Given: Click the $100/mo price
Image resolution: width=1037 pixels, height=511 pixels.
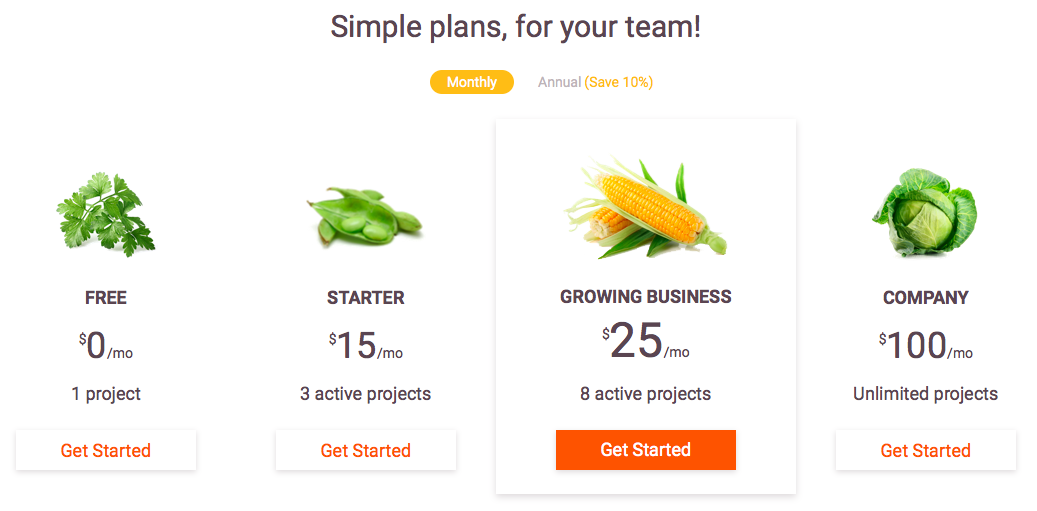Looking at the screenshot, I should click(925, 346).
